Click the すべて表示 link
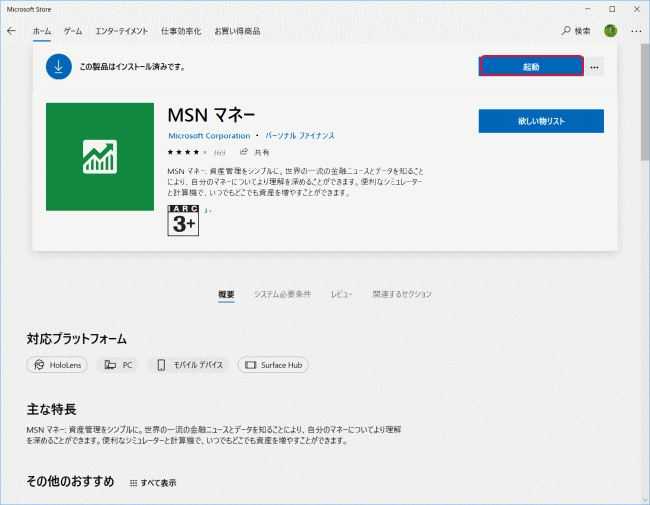The width and height of the screenshot is (650, 505). (x=158, y=483)
